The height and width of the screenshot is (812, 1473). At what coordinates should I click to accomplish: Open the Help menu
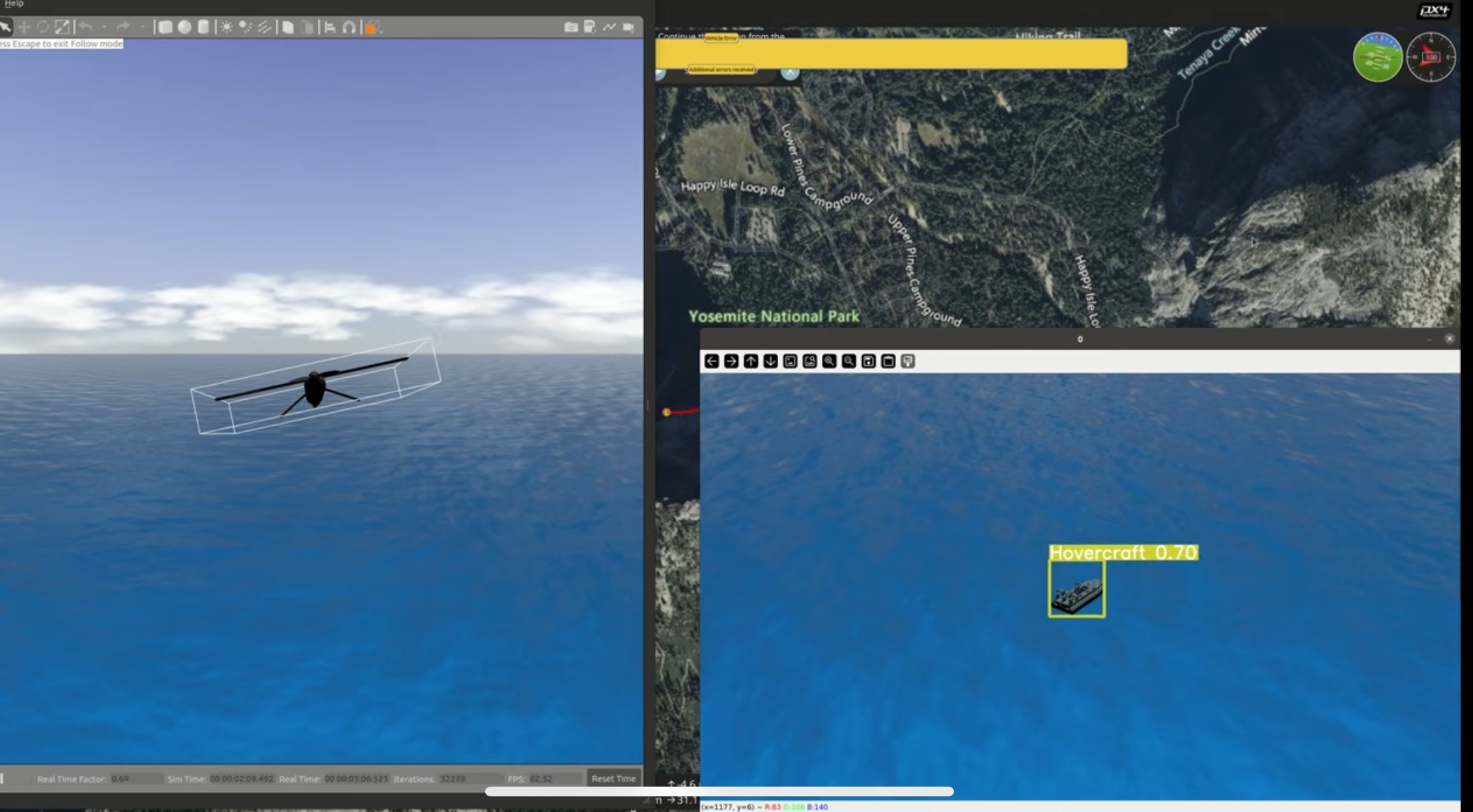point(14,4)
